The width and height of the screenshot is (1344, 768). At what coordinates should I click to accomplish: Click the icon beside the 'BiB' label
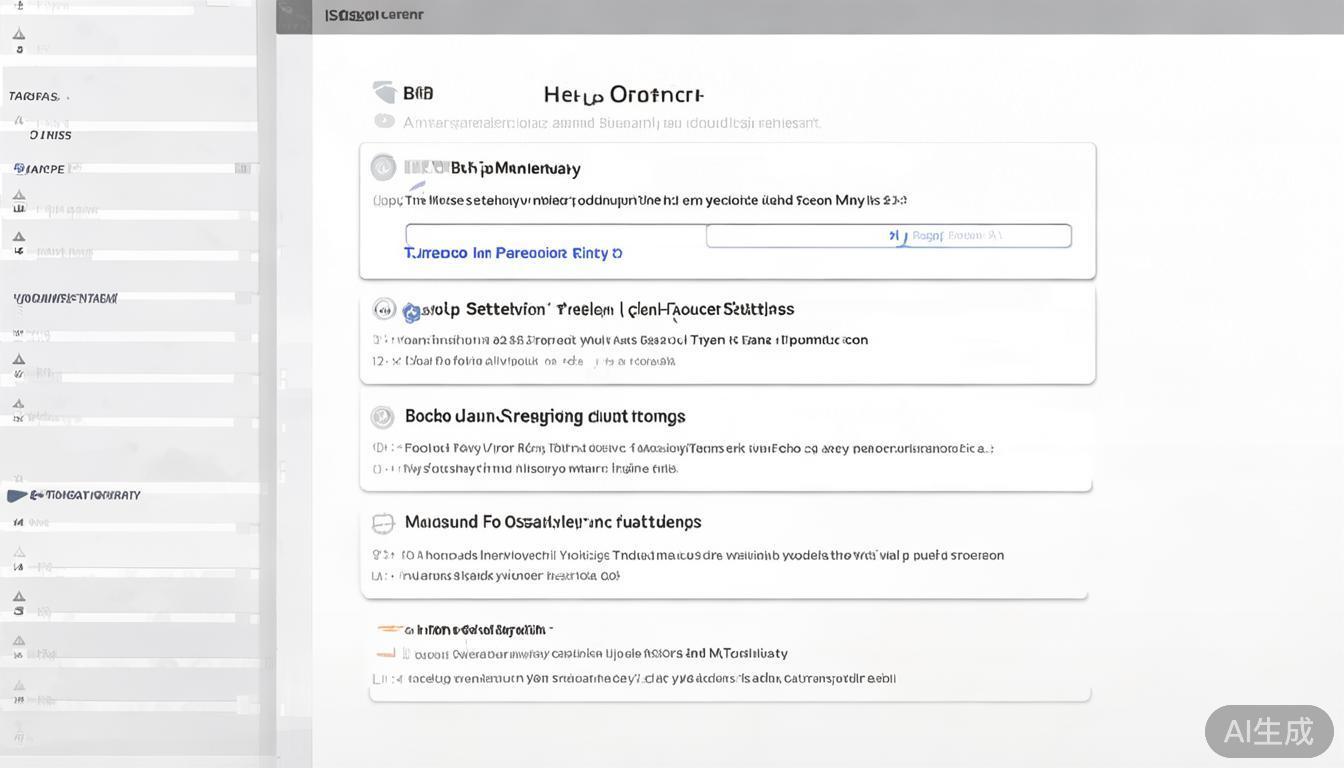coord(384,92)
